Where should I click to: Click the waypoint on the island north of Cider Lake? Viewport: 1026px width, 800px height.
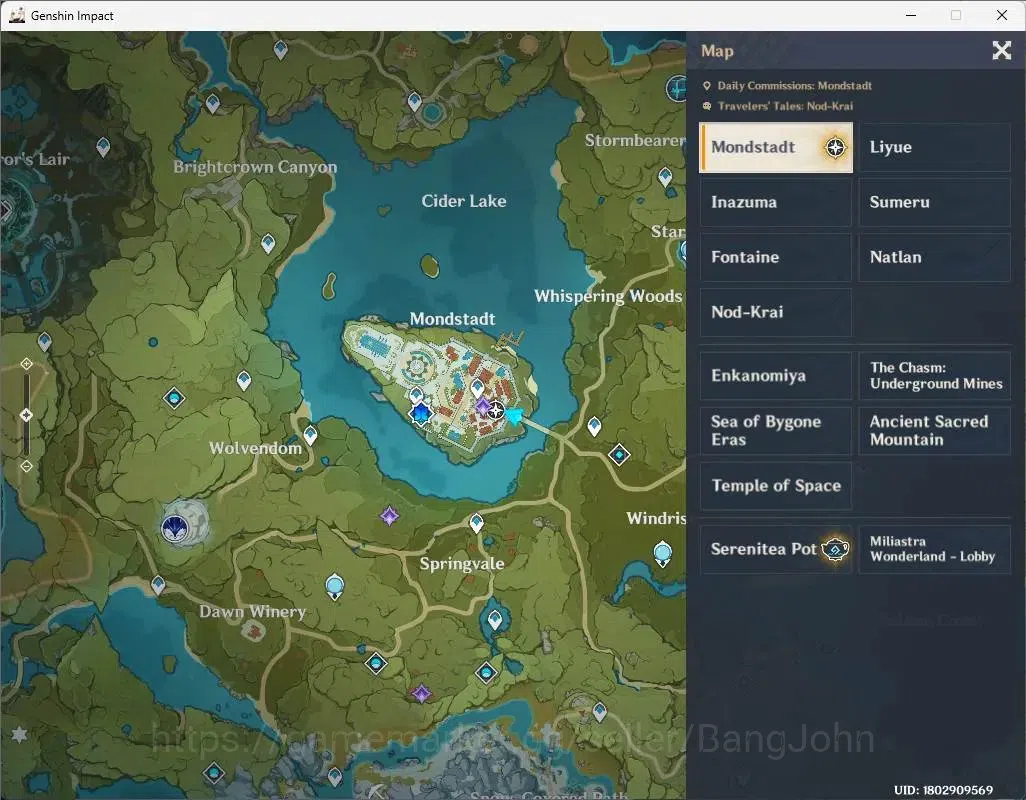414,102
